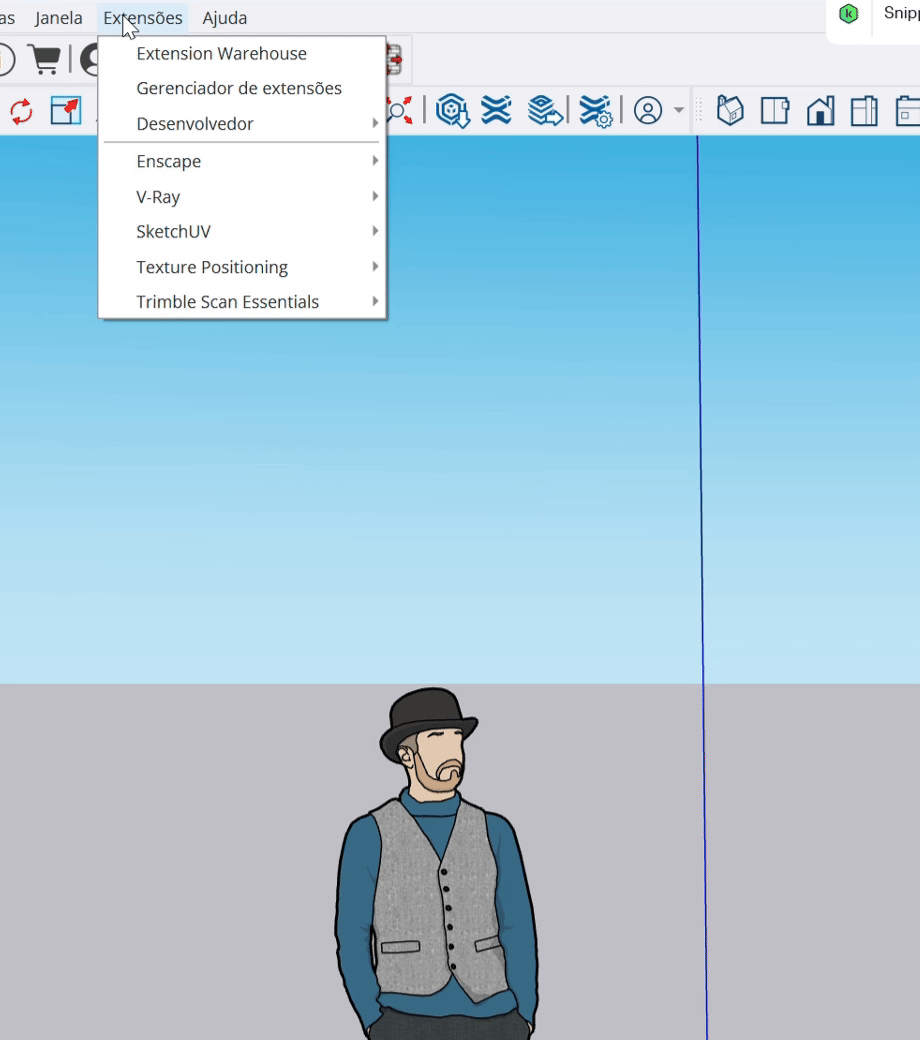Image resolution: width=920 pixels, height=1040 pixels.
Task: Choose Extension Warehouse from the menu
Action: (242, 54)
